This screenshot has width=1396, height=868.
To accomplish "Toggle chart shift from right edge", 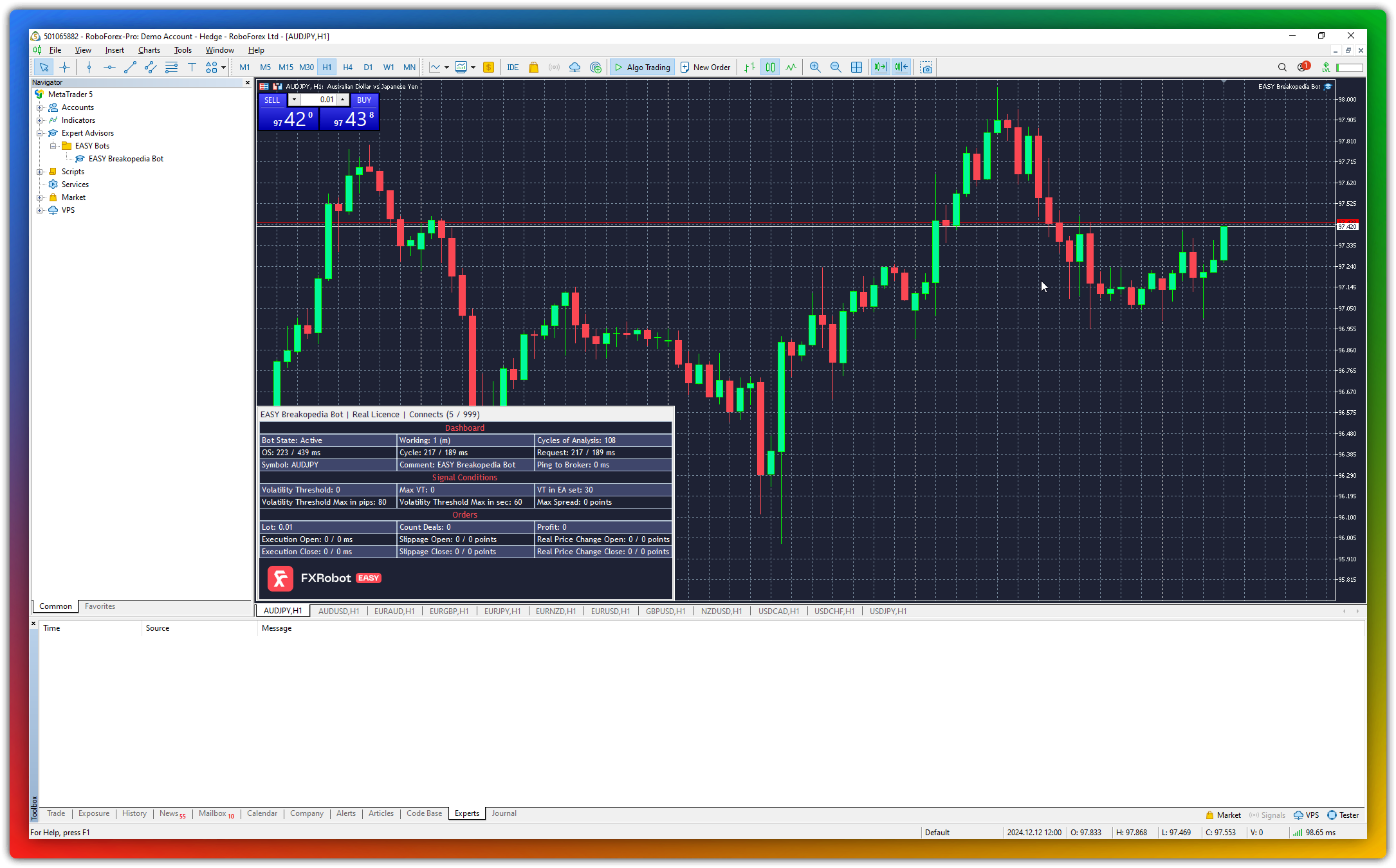I will point(901,68).
